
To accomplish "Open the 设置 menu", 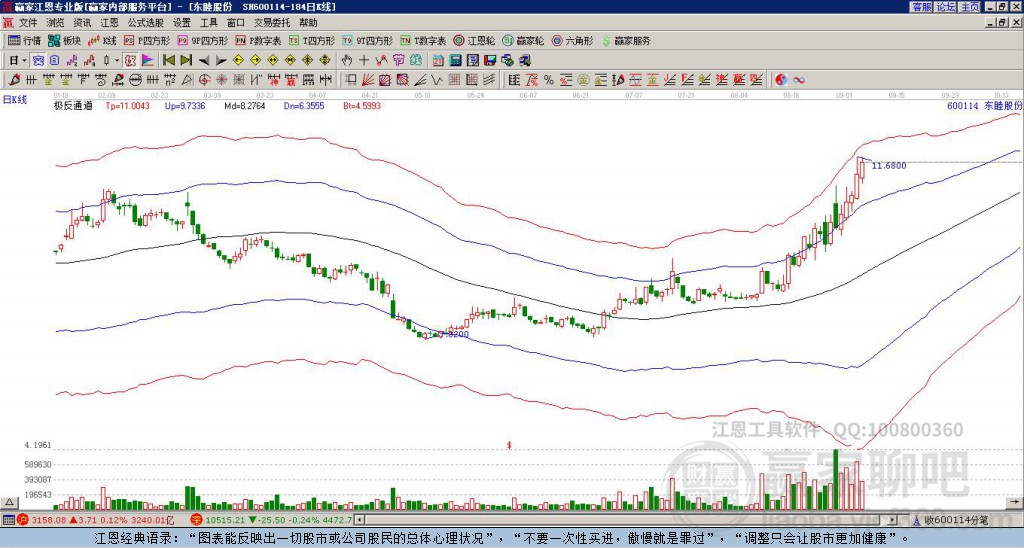I will pyautogui.click(x=182, y=23).
